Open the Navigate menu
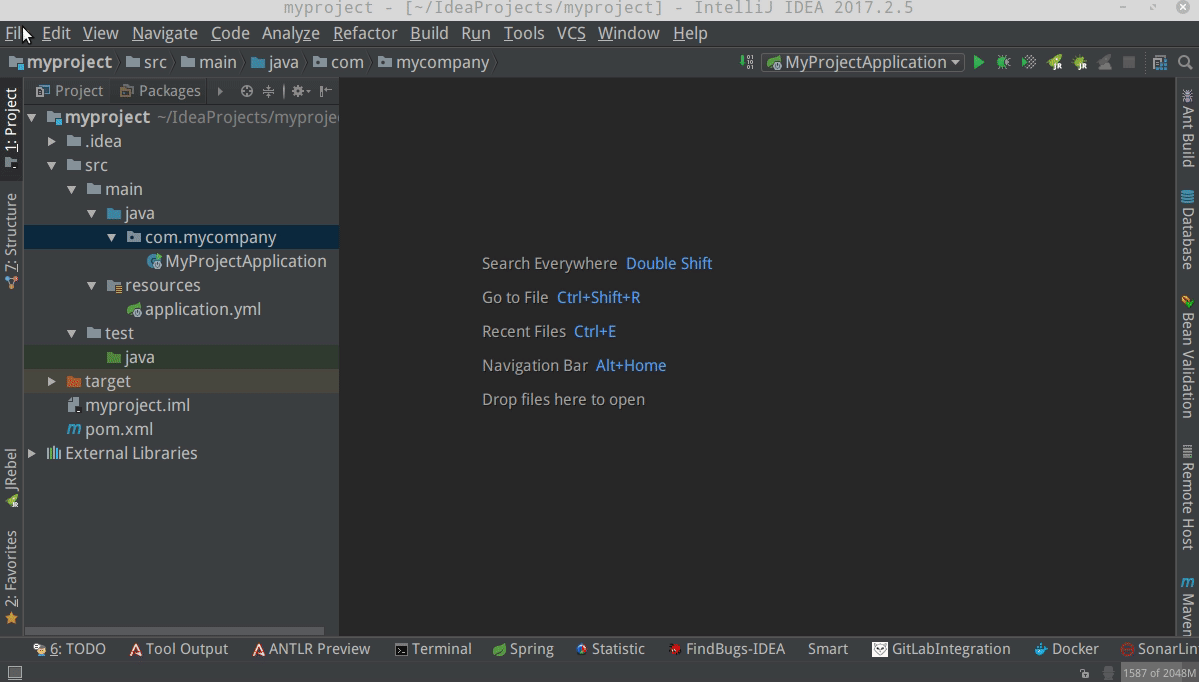This screenshot has height=682, width=1199. pyautogui.click(x=164, y=34)
